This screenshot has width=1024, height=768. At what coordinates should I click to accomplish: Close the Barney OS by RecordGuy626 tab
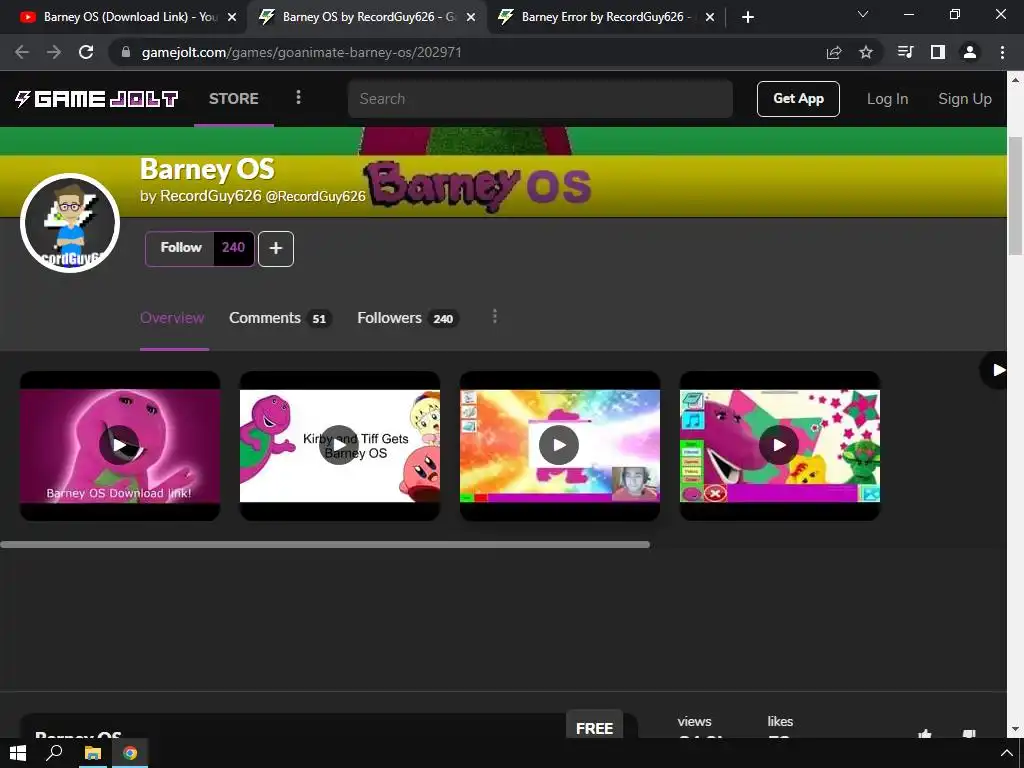click(x=471, y=17)
